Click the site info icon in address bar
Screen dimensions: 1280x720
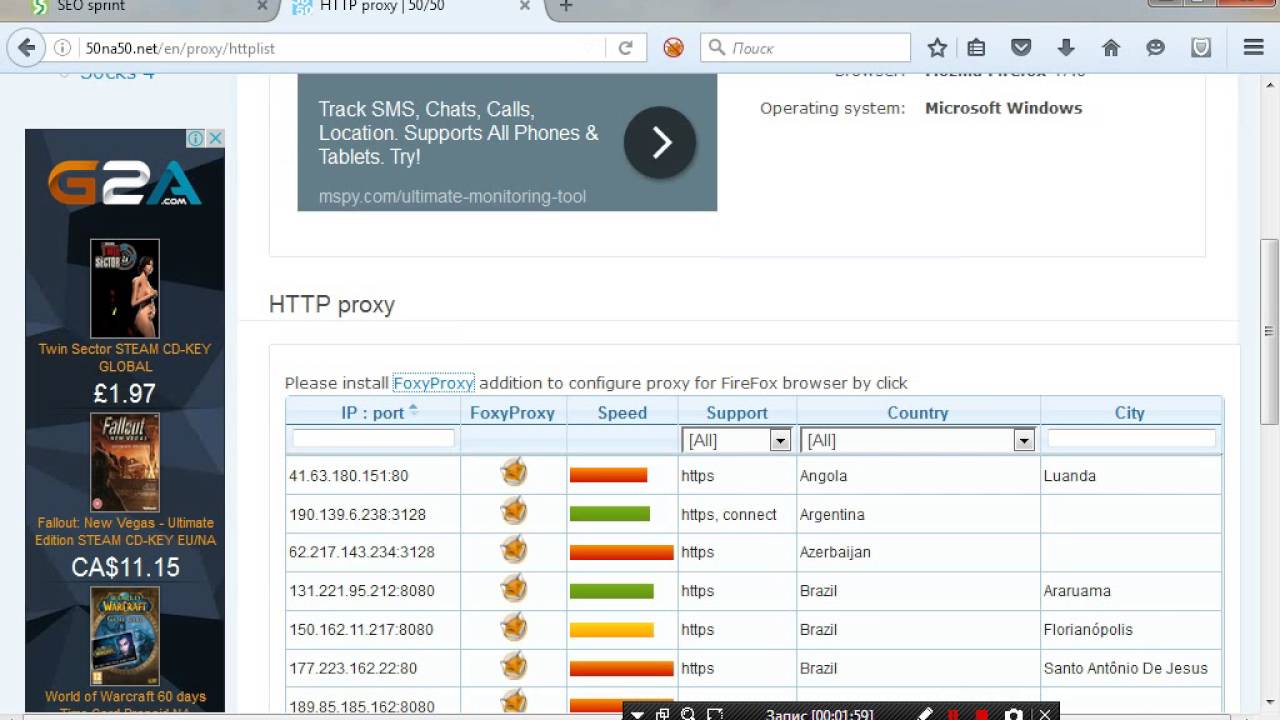(62, 48)
